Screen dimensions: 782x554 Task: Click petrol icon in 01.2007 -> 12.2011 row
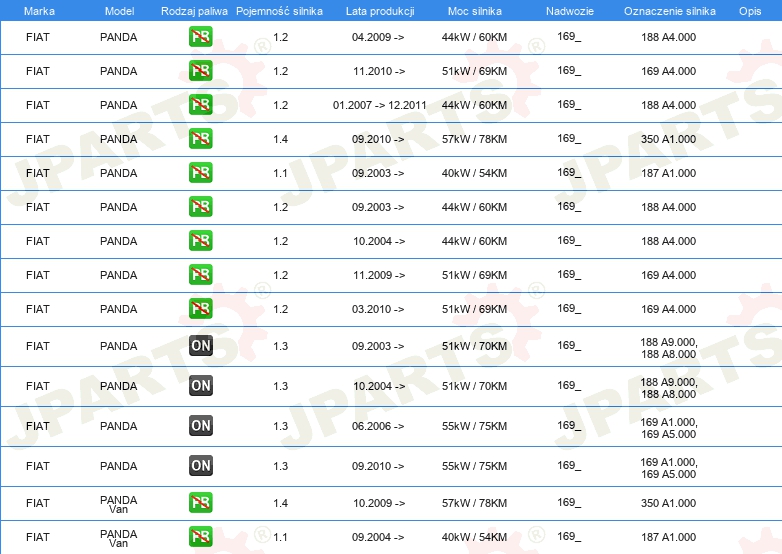(200, 105)
